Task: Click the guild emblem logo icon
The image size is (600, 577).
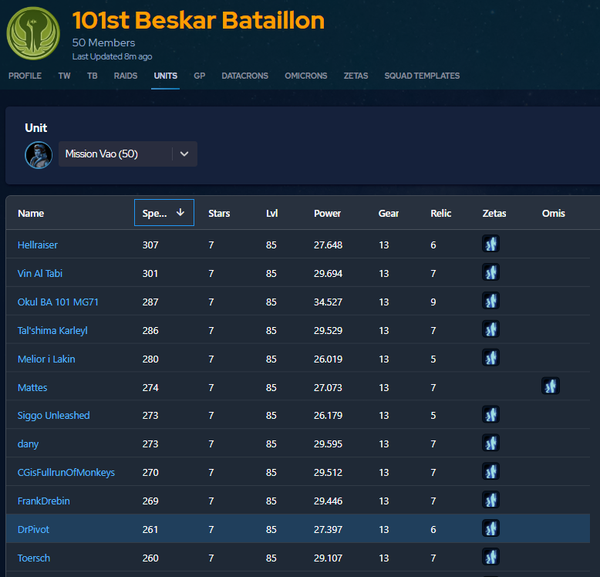Action: click(33, 33)
